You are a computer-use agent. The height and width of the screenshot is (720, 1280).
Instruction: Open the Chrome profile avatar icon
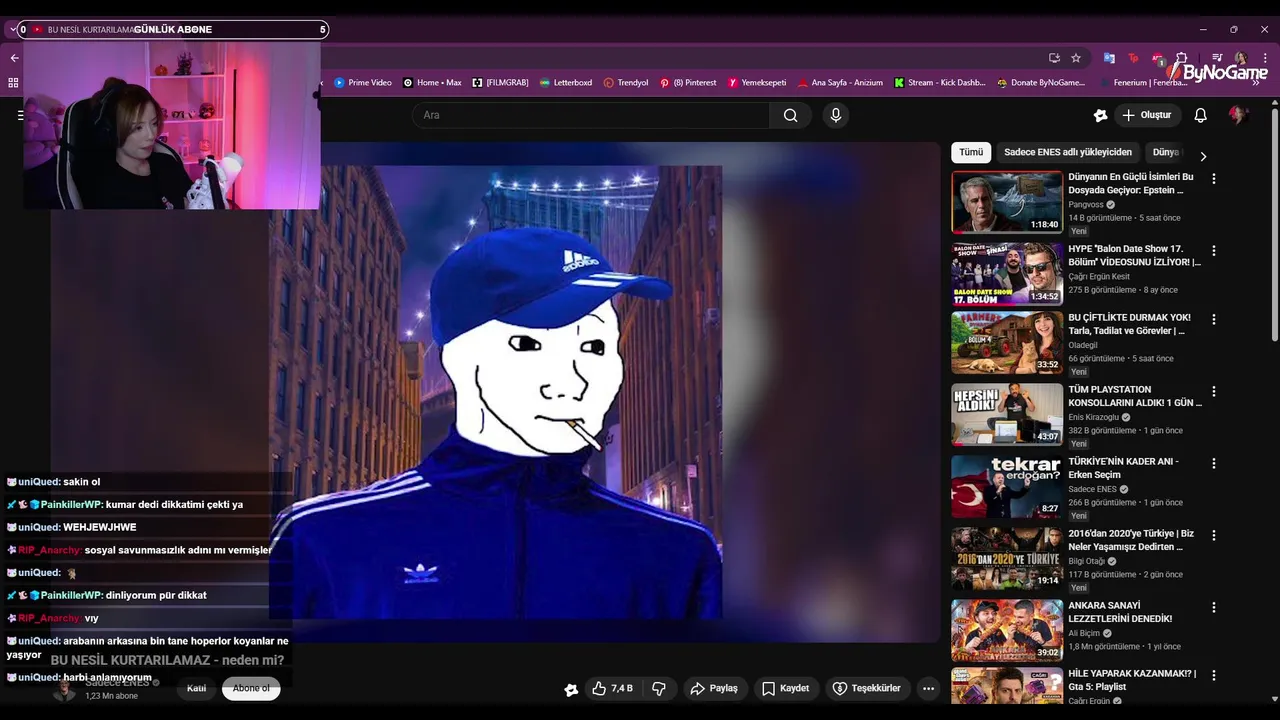1240,58
